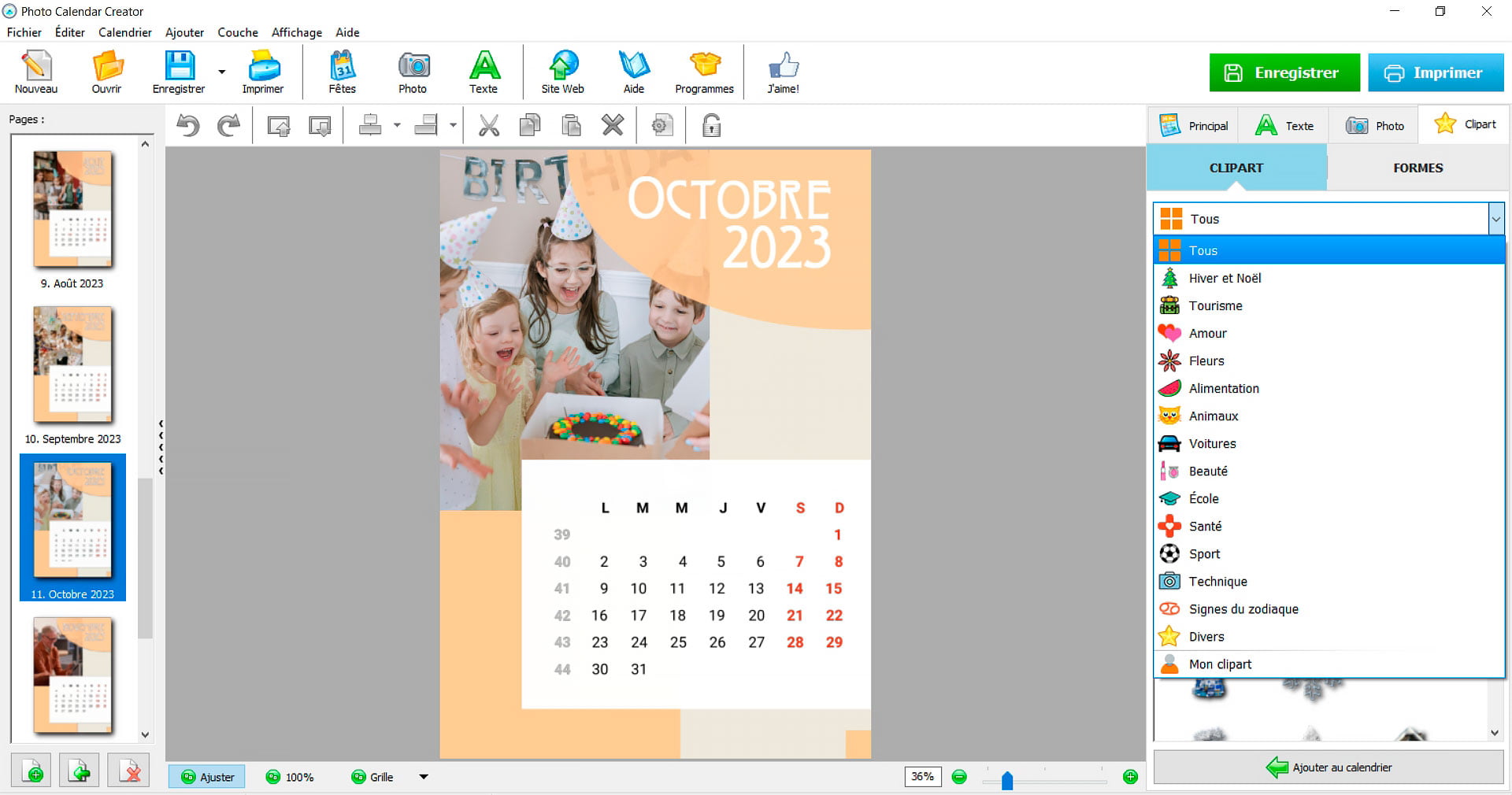The width and height of the screenshot is (1512, 795).
Task: Open the Programmes toolbar item
Action: click(x=703, y=71)
